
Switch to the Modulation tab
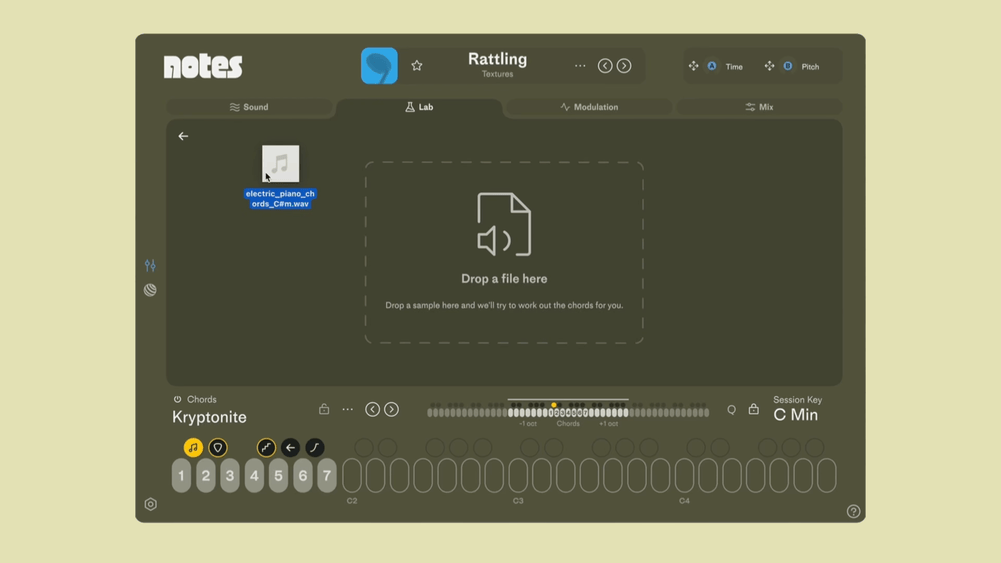tap(589, 107)
